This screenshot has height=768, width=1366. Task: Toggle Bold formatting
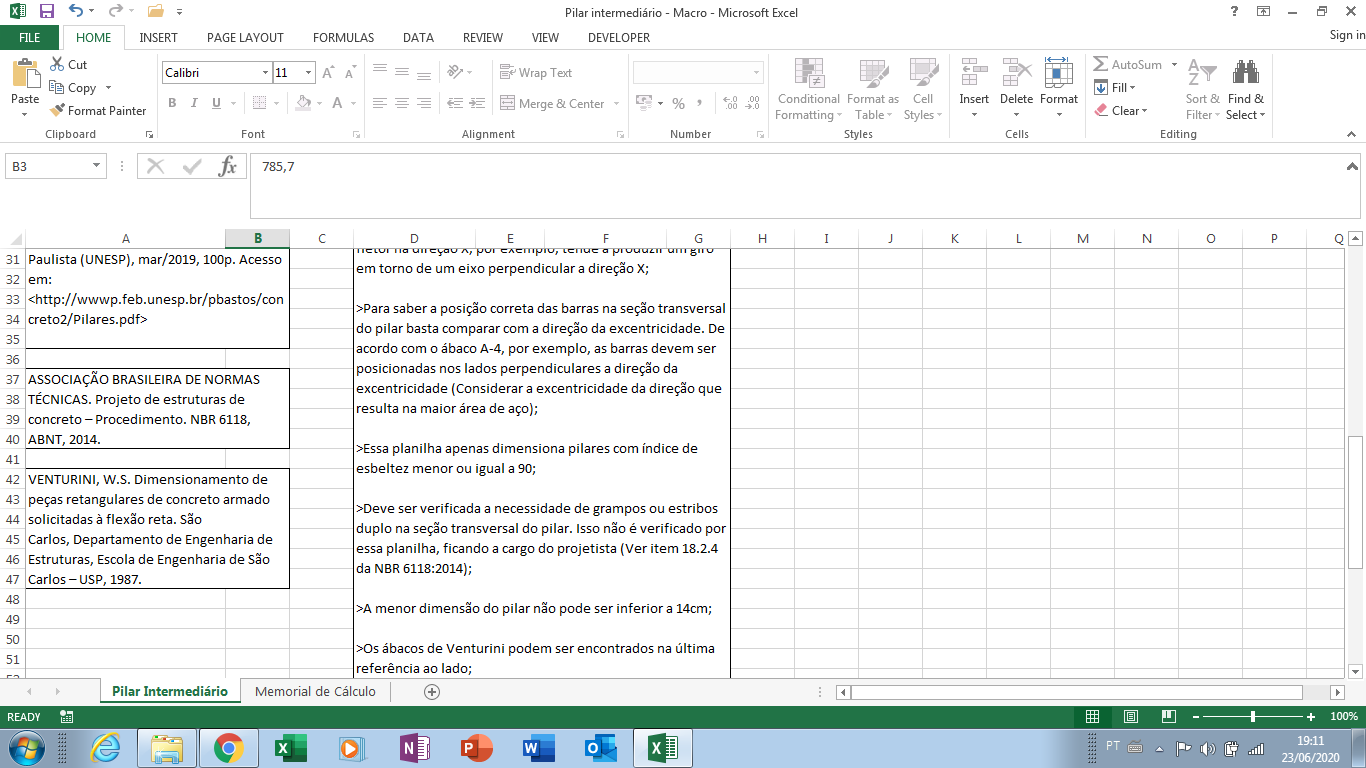(x=172, y=103)
